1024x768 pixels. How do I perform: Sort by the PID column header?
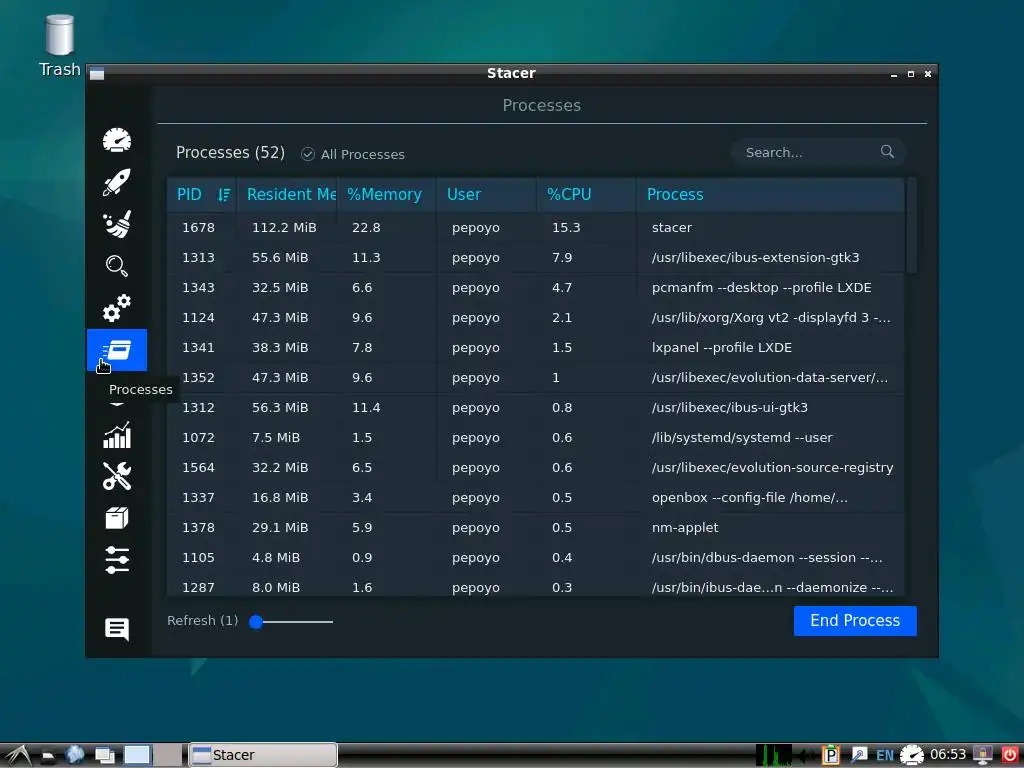[201, 195]
